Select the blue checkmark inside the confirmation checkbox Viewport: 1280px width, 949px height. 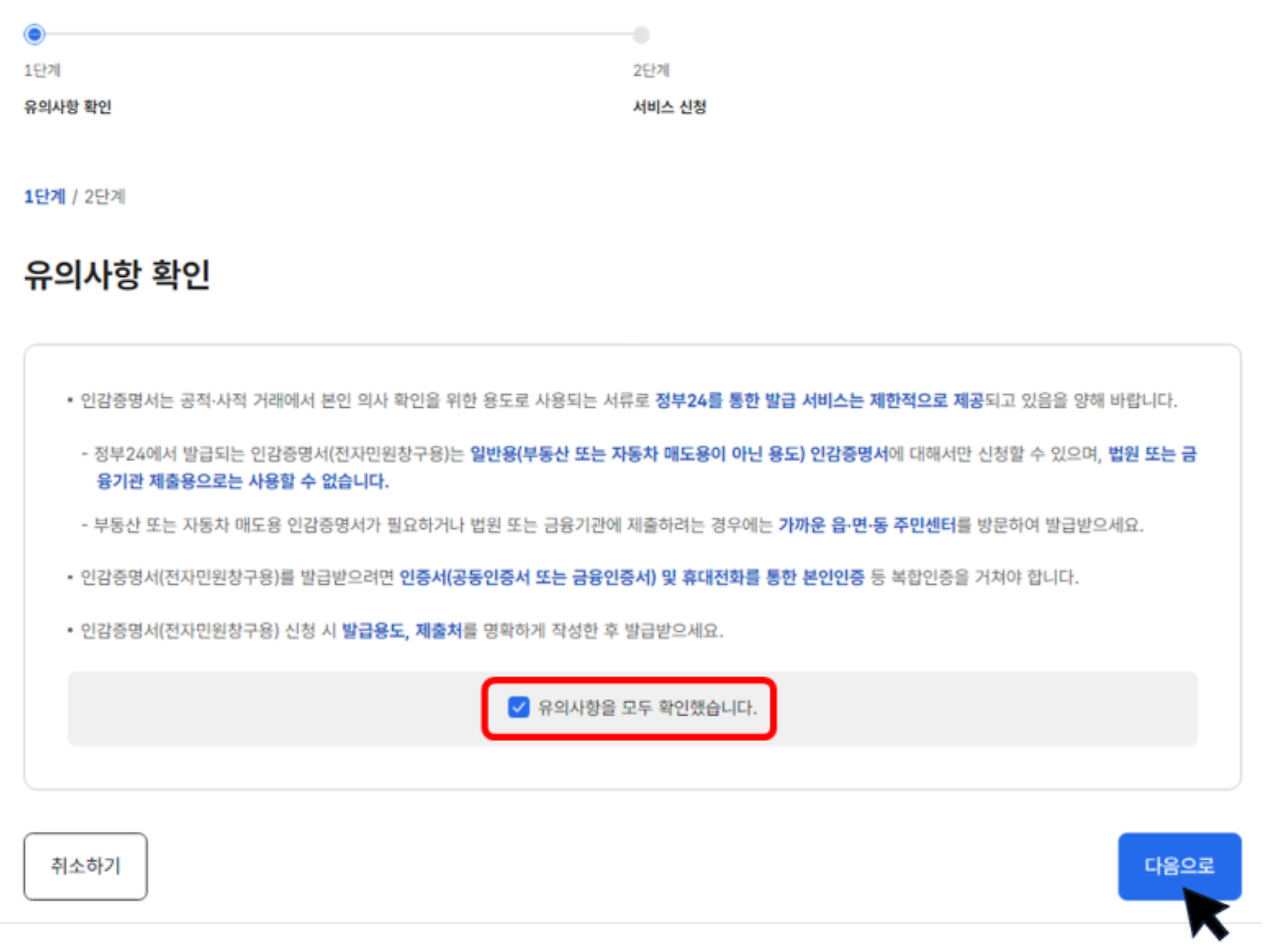click(519, 709)
